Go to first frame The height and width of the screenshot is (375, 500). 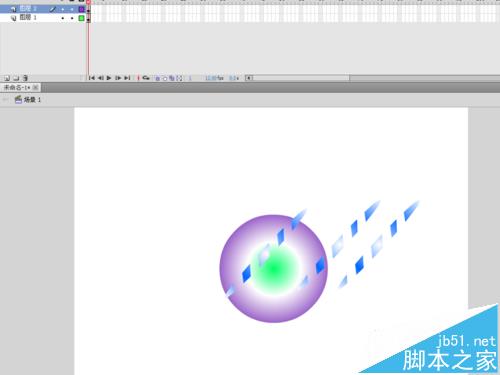click(x=91, y=78)
